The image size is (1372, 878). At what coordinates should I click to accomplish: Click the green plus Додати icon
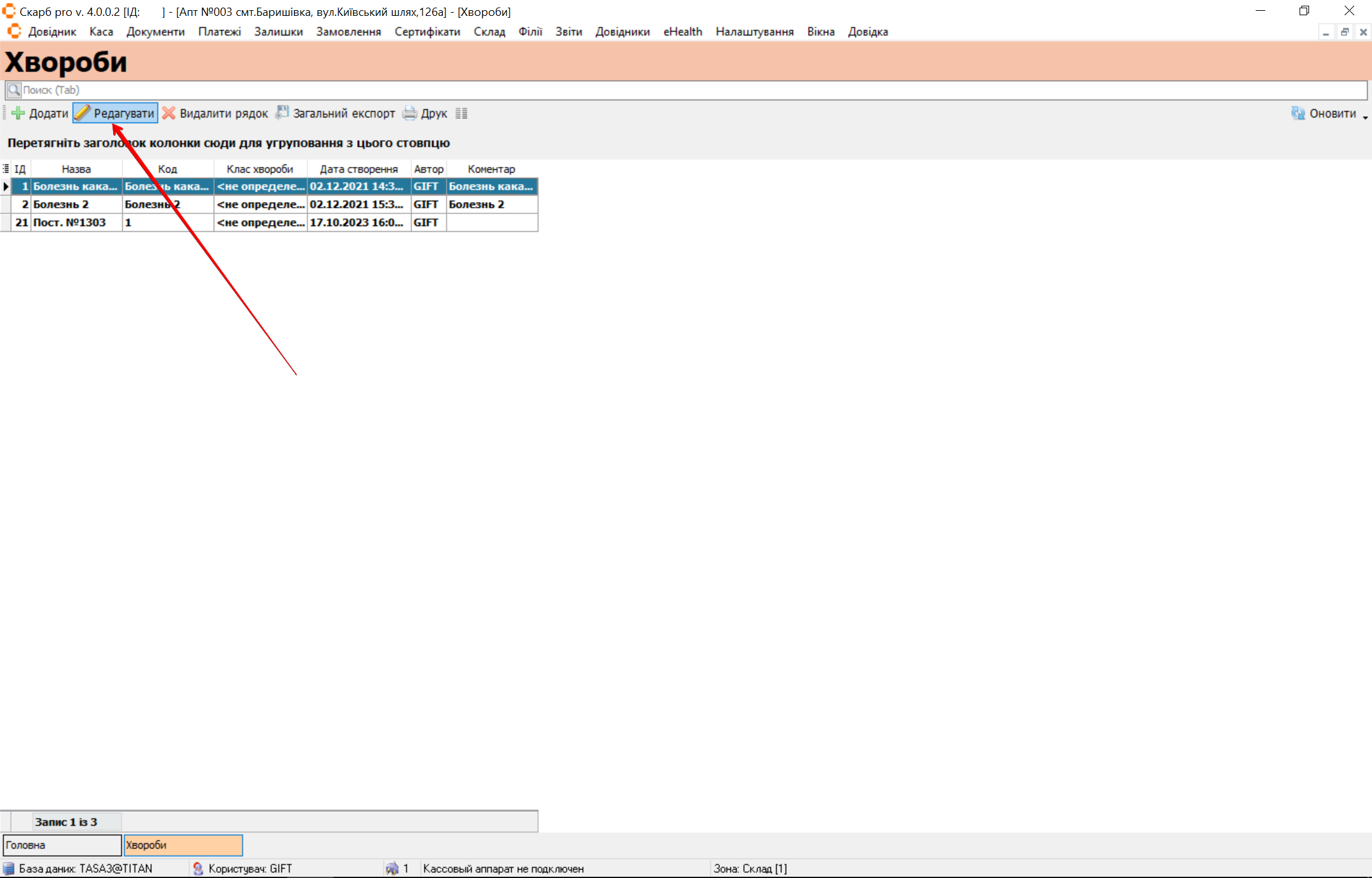pos(18,114)
